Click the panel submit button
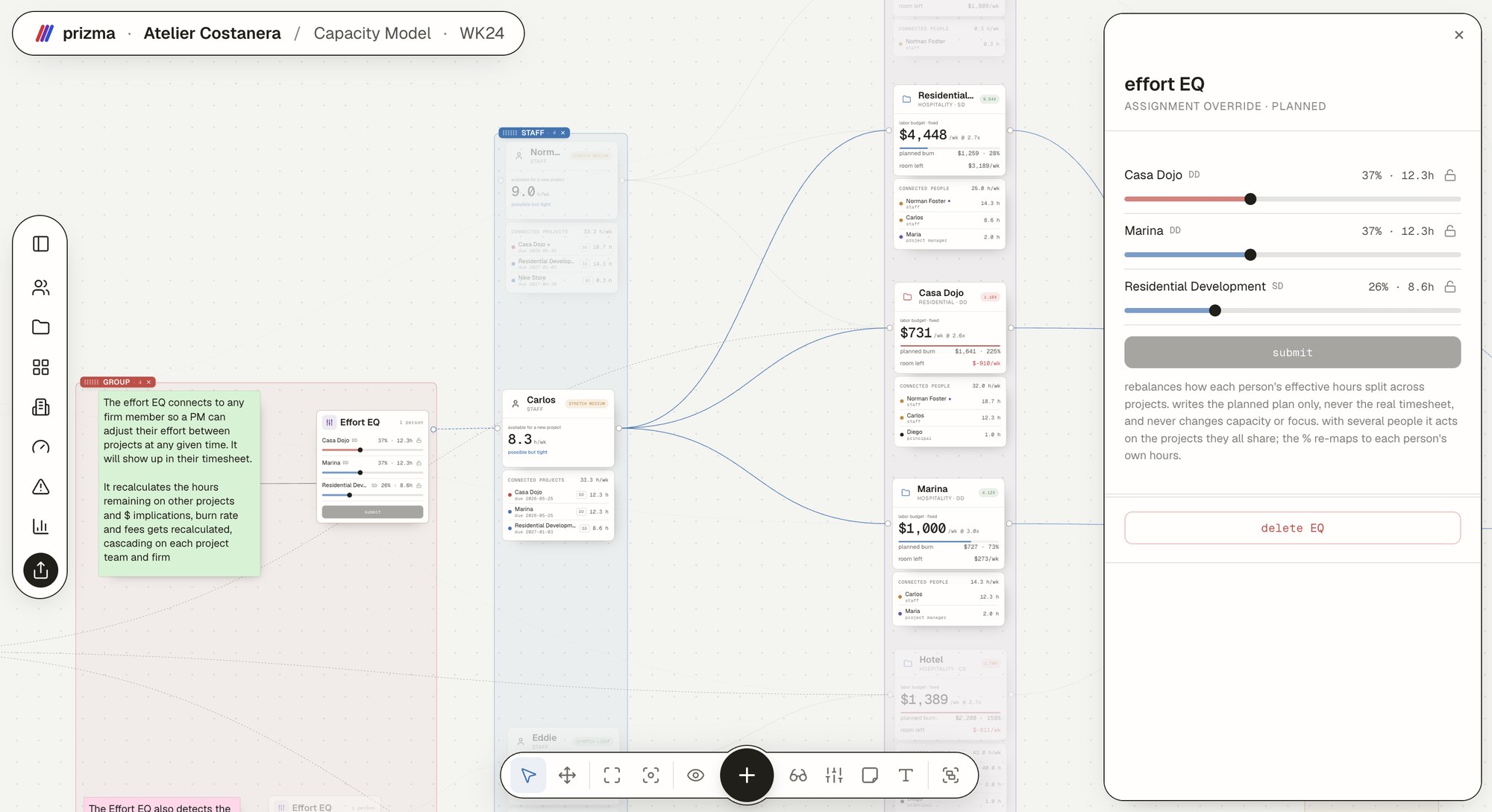The width and height of the screenshot is (1492, 812). pyautogui.click(x=1292, y=352)
